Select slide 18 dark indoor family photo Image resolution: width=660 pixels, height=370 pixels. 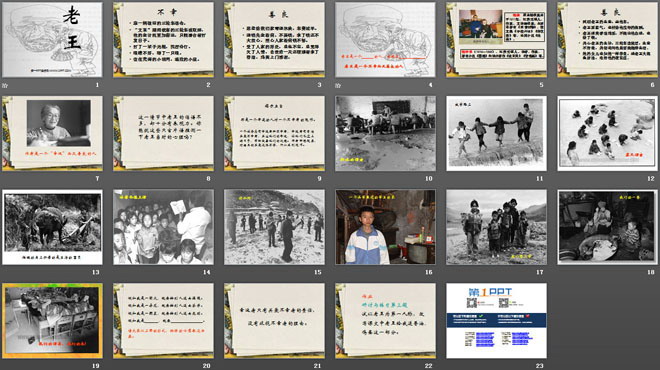[607, 227]
